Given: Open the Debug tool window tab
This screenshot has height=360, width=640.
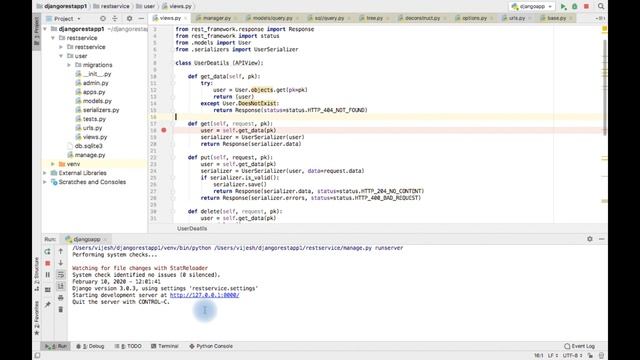Looking at the screenshot, I should click(91, 346).
